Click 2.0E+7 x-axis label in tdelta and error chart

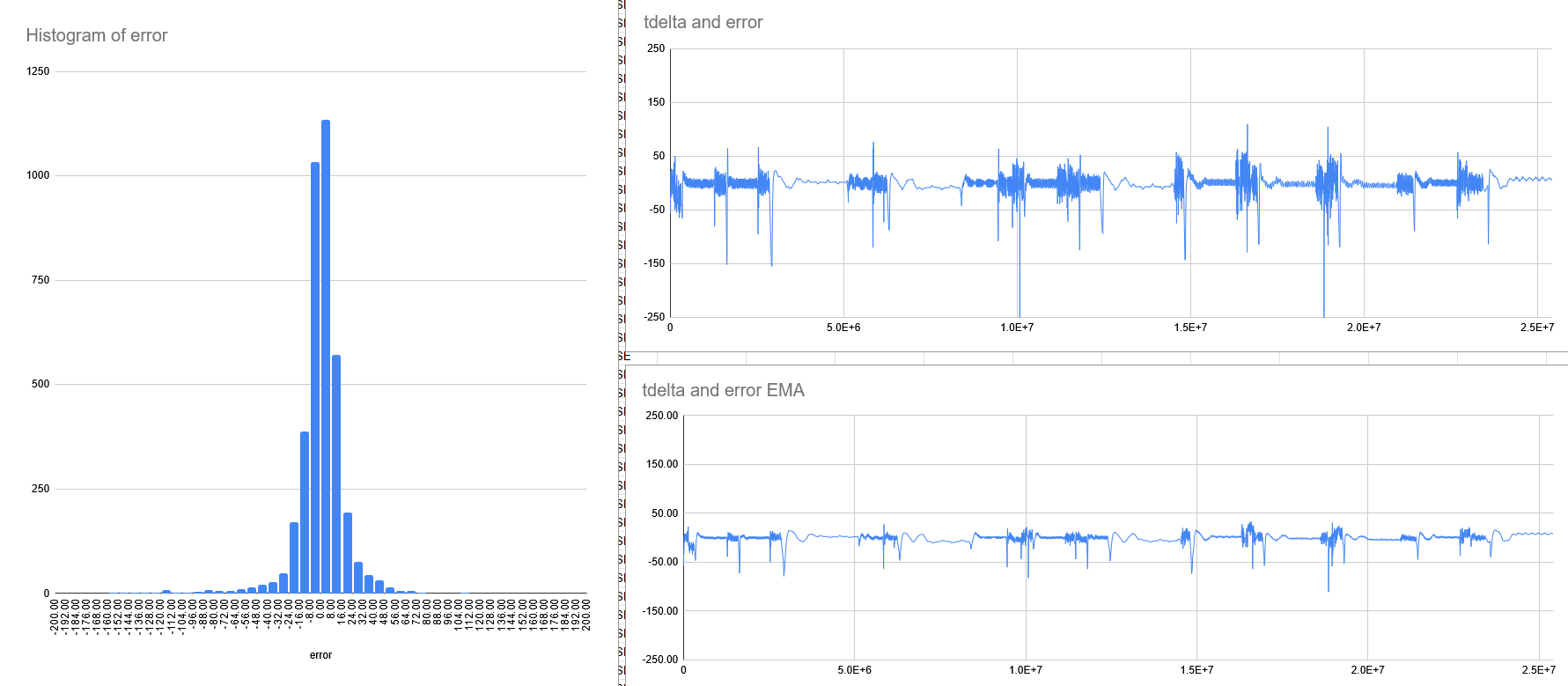pos(1364,328)
